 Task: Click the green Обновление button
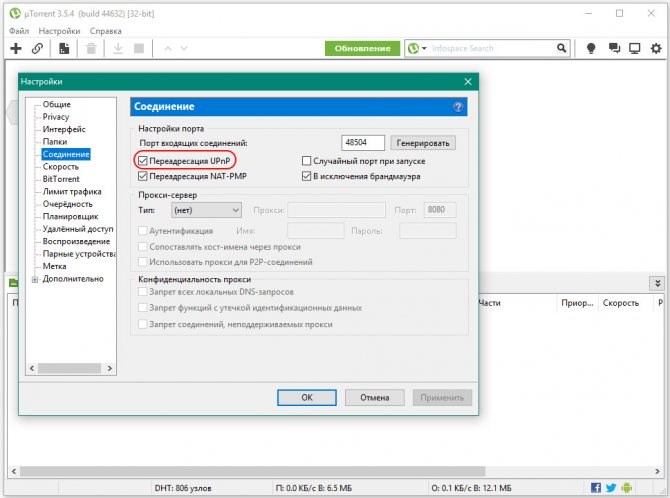click(x=362, y=48)
